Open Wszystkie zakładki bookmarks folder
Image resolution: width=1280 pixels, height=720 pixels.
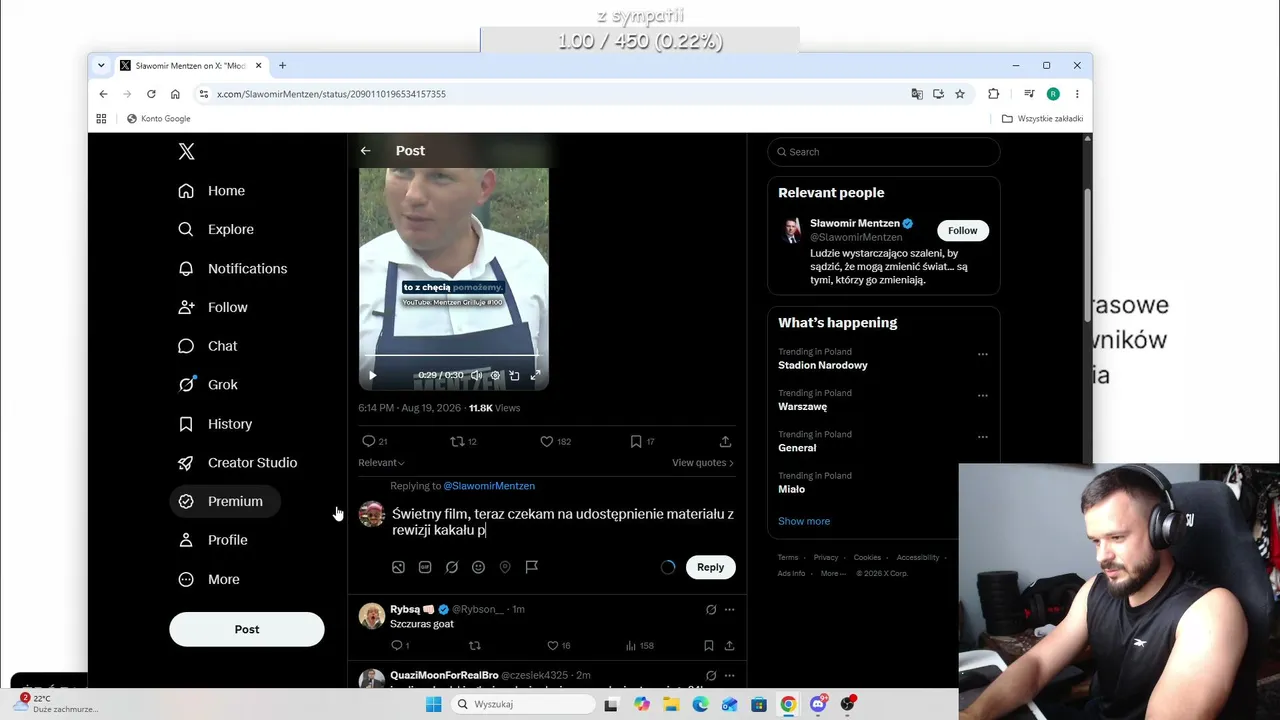coord(1042,119)
